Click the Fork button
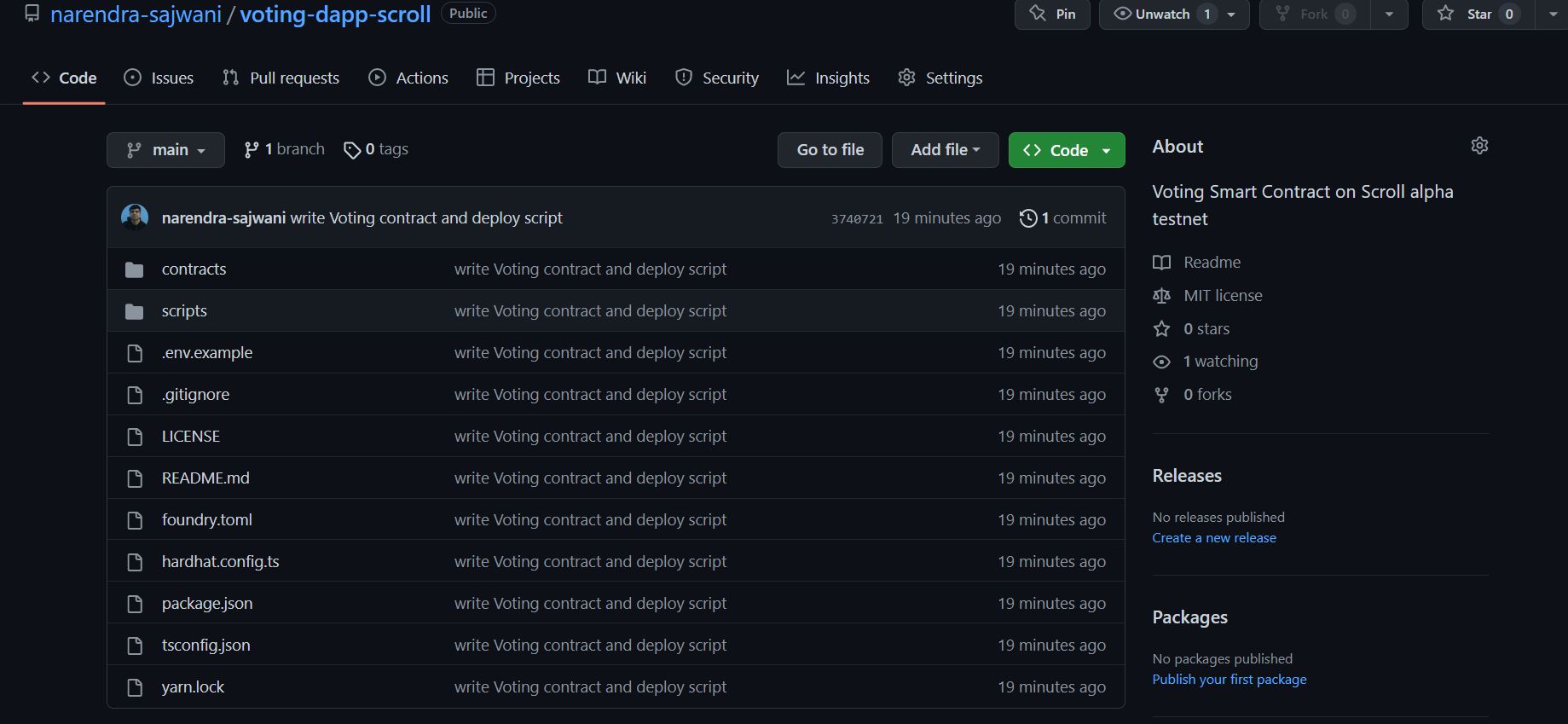This screenshot has height=724, width=1568. (1314, 14)
